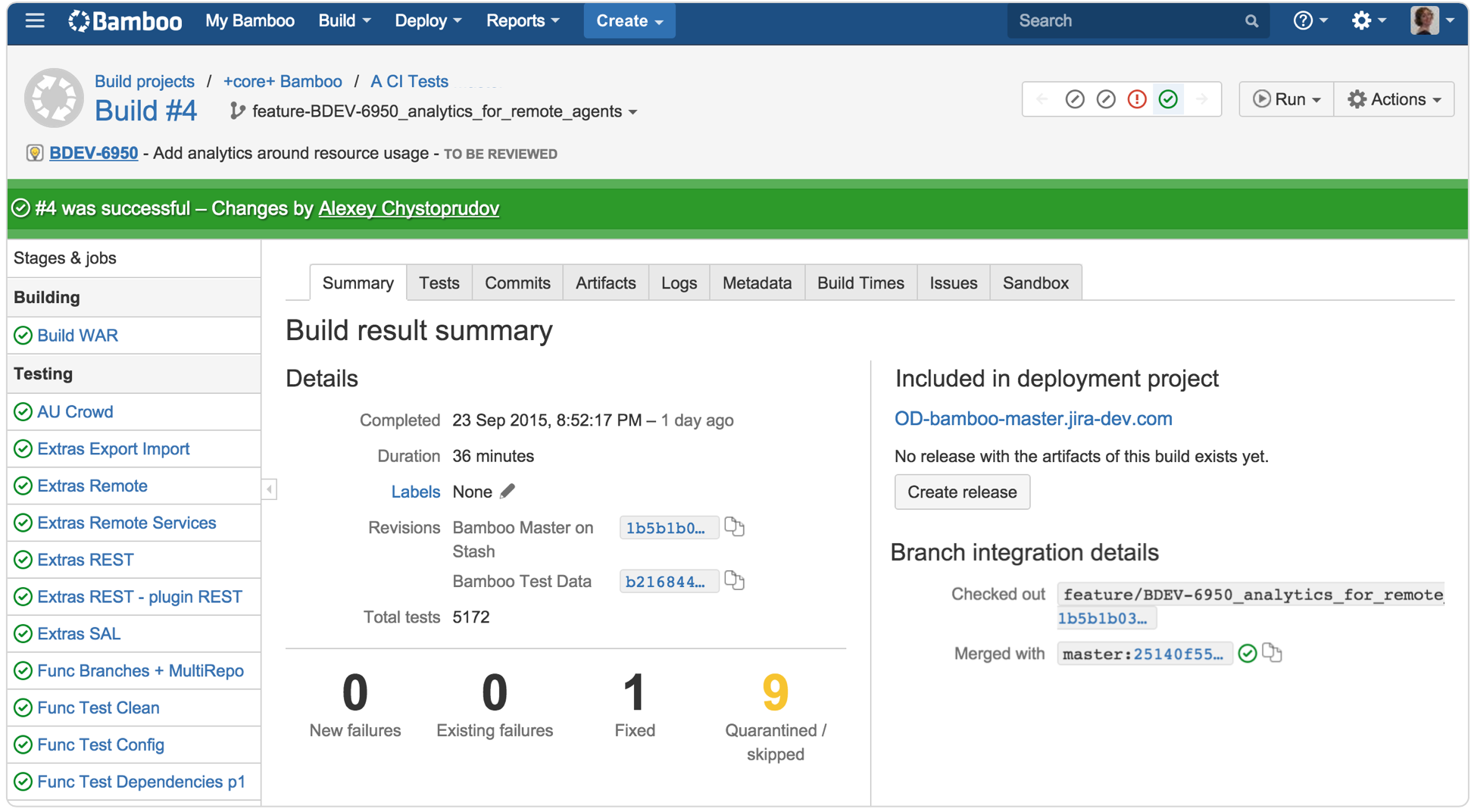Open the Extras REST - plugin REST job

tap(140, 597)
